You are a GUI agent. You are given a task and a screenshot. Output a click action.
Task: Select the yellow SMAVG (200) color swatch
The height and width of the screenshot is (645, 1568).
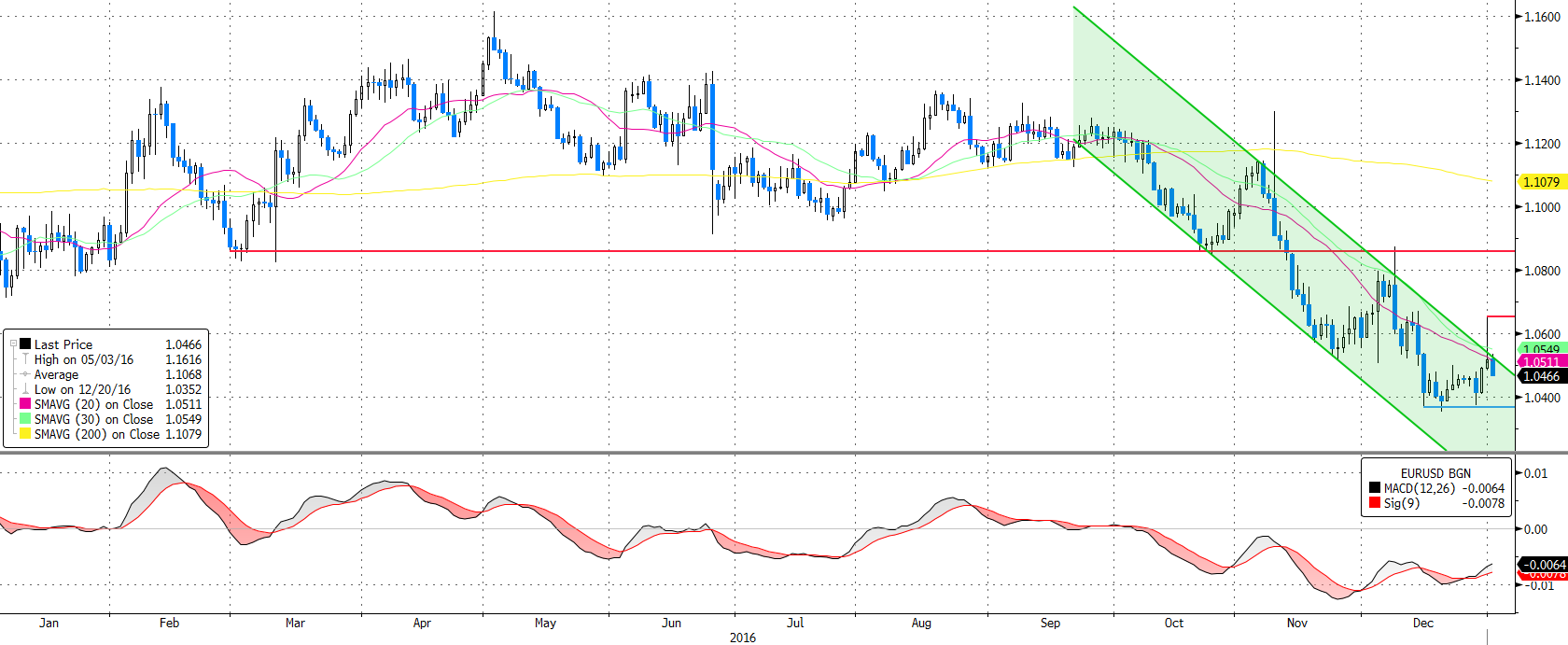[x=25, y=433]
